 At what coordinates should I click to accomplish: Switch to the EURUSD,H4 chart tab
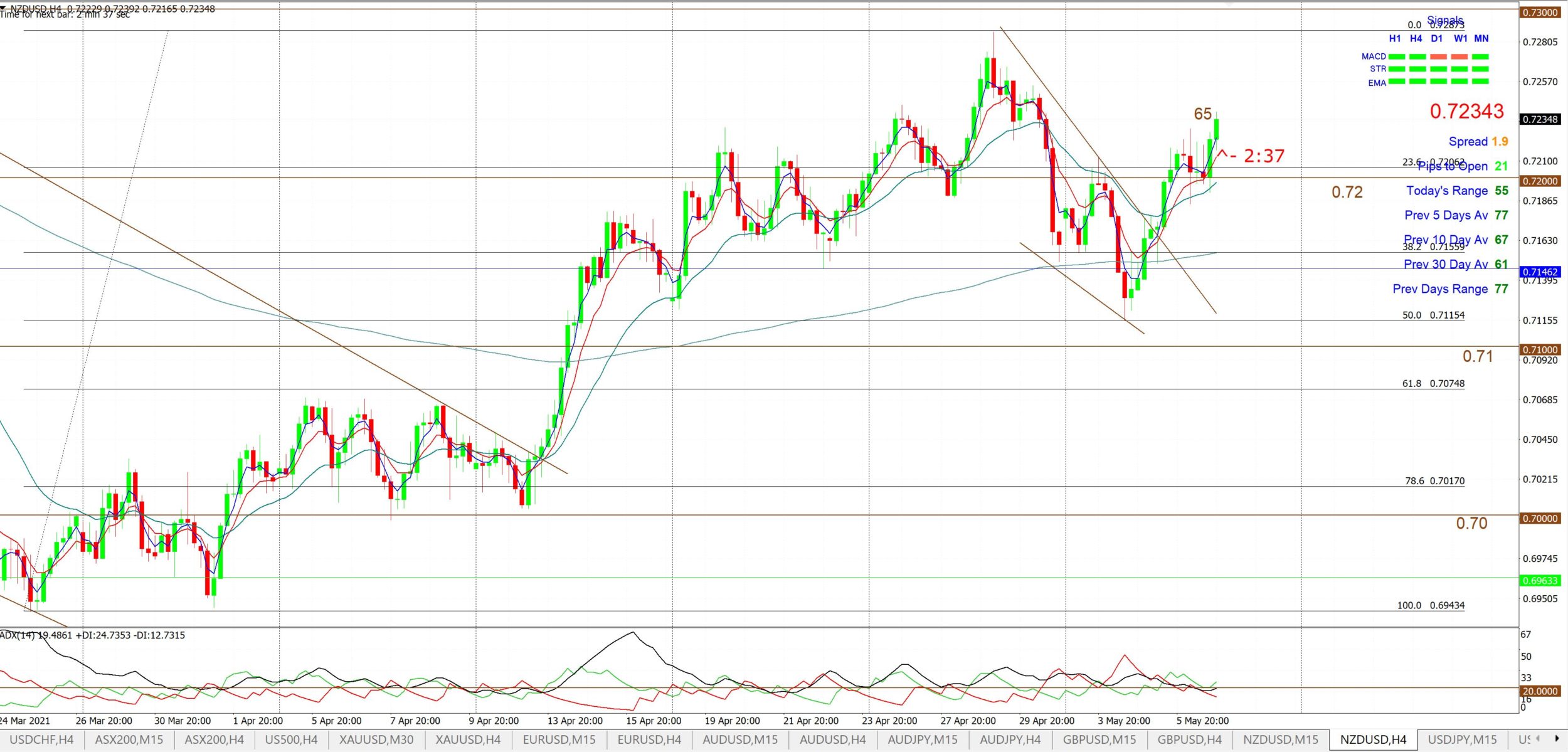pos(649,739)
